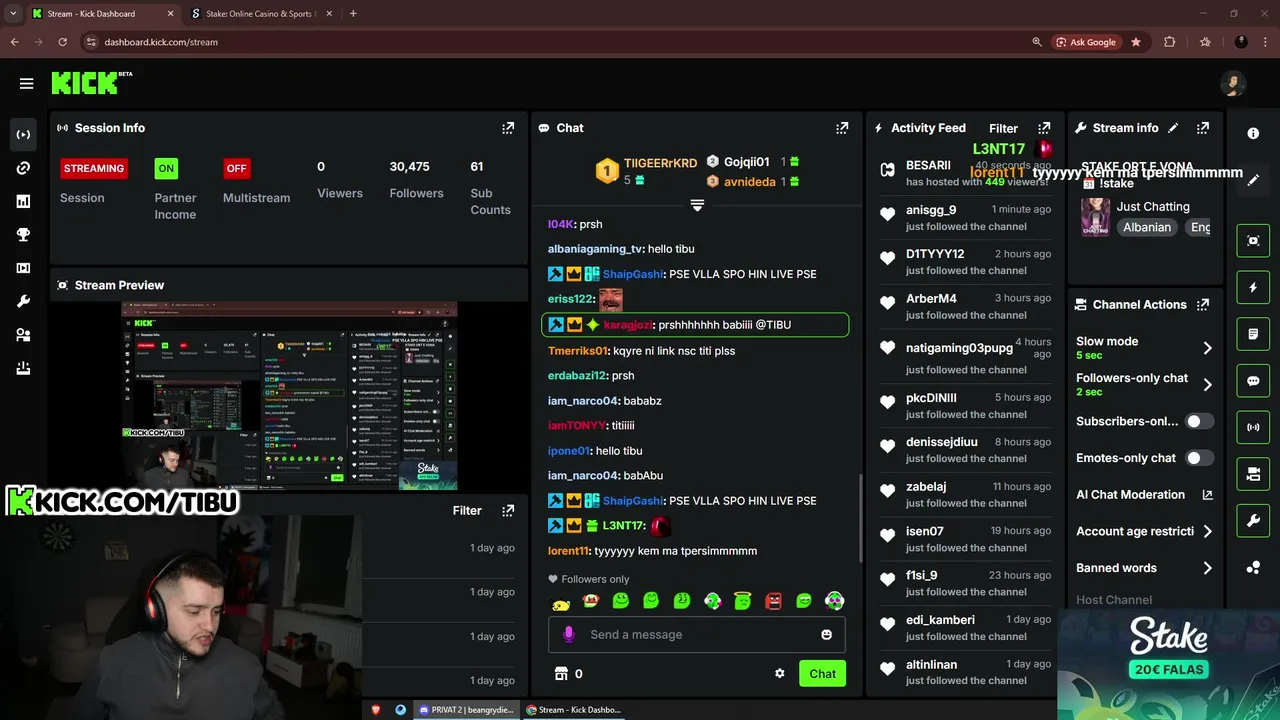Pop out the Chat panel
1280x720 pixels.
[x=842, y=128]
